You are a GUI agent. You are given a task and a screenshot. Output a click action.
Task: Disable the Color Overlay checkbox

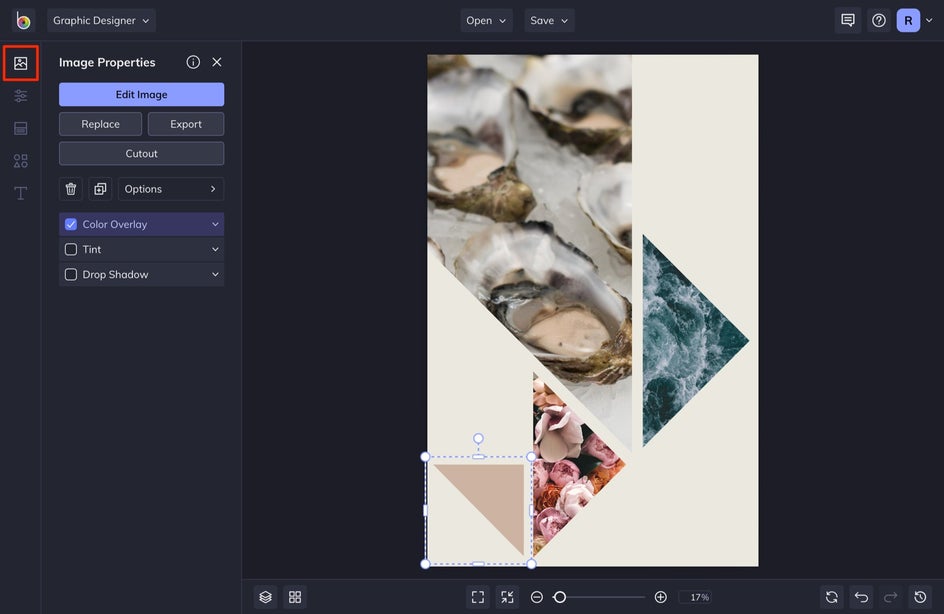(x=71, y=225)
